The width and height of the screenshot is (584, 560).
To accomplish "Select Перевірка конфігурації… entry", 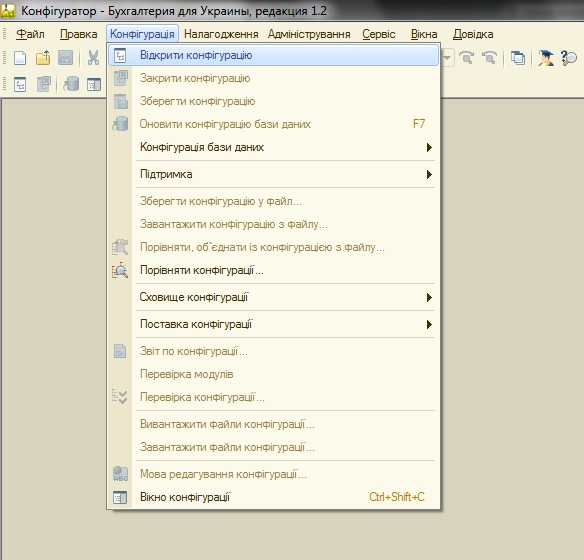I will pyautogui.click(x=273, y=397).
